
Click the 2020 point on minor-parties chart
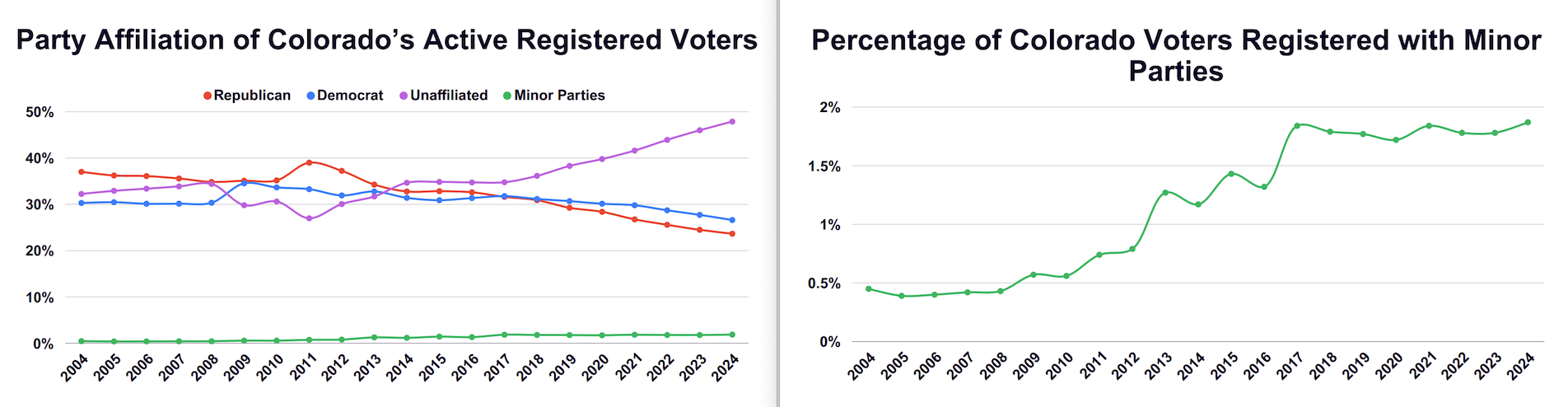click(1396, 140)
